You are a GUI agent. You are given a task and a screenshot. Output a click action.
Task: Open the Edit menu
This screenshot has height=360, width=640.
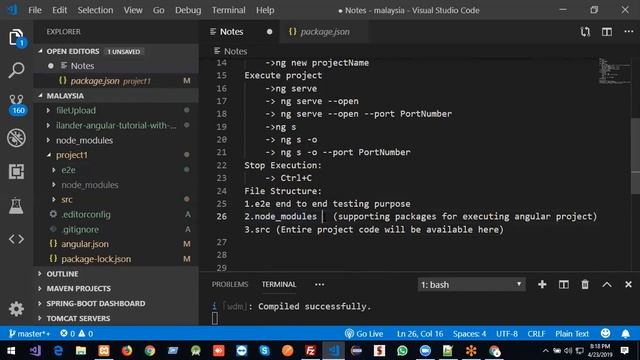click(60, 10)
